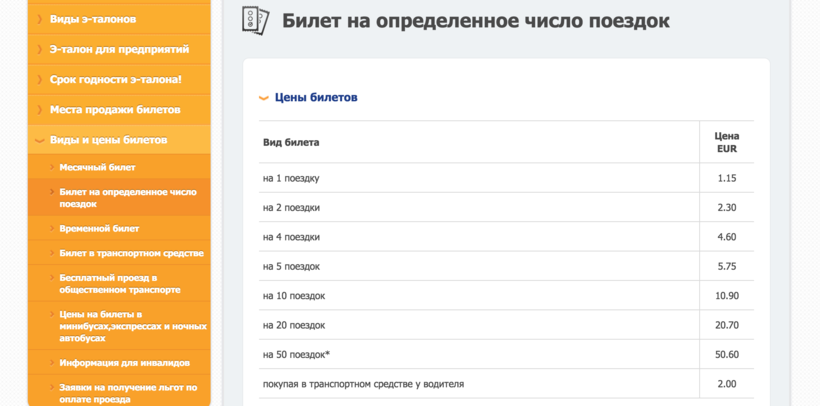820x406 pixels.
Task: Select 'Срок годности э-талона!' menu item
Action: pos(115,79)
